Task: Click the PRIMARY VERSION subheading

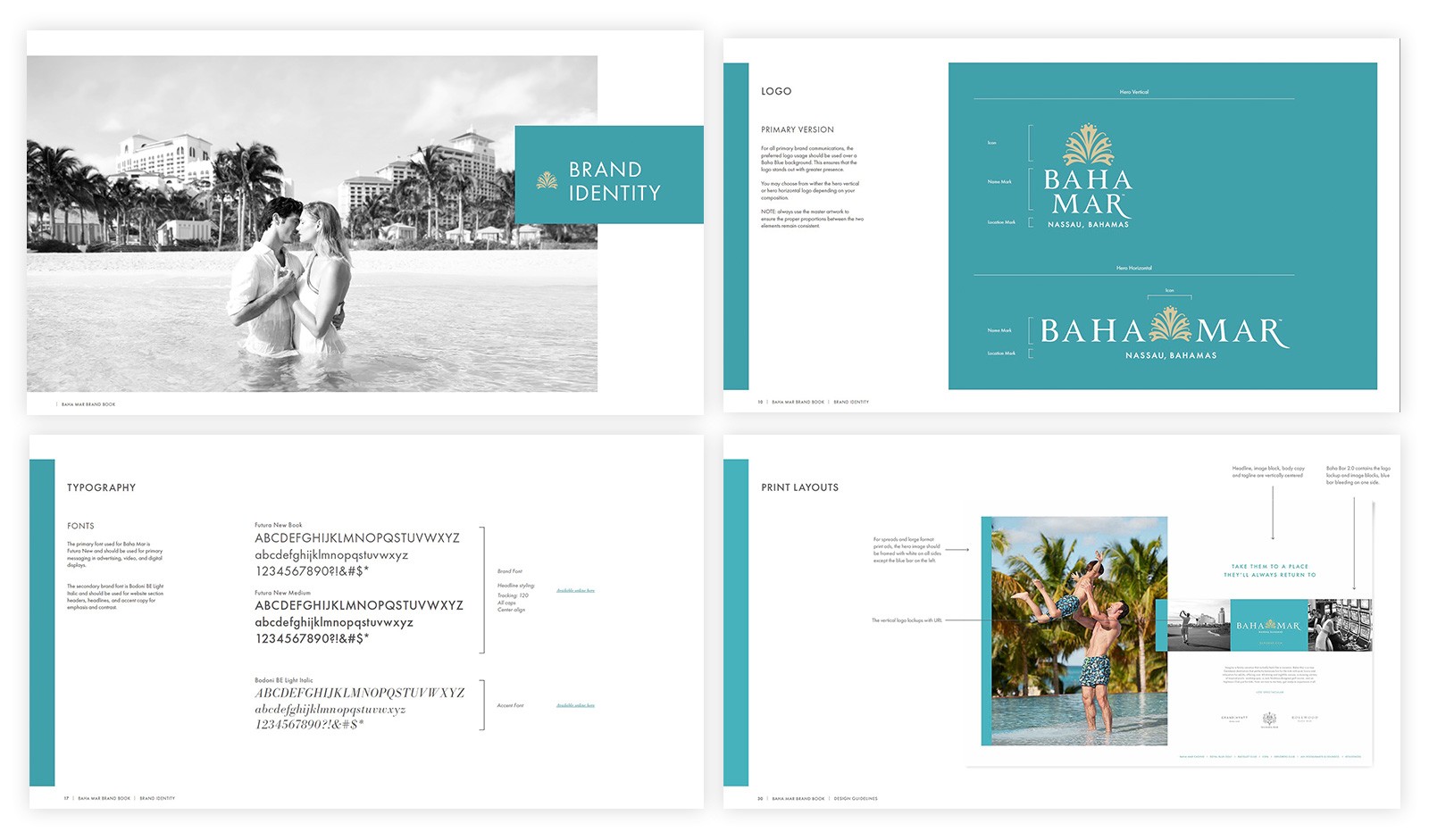Action: [x=798, y=129]
